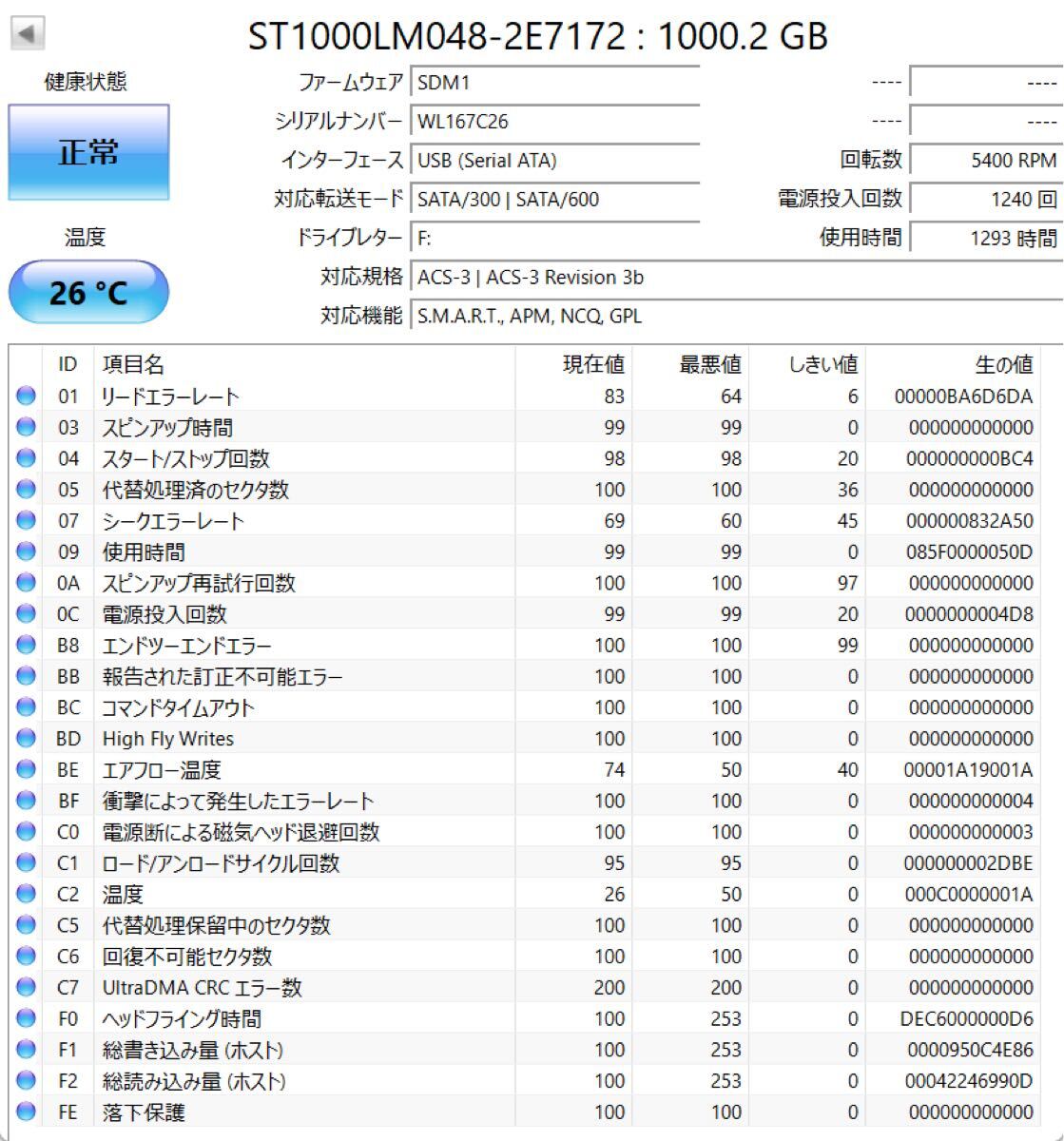Sort by the 現在値 column header
Viewport: 1064px width, 1141px height.
(x=573, y=364)
